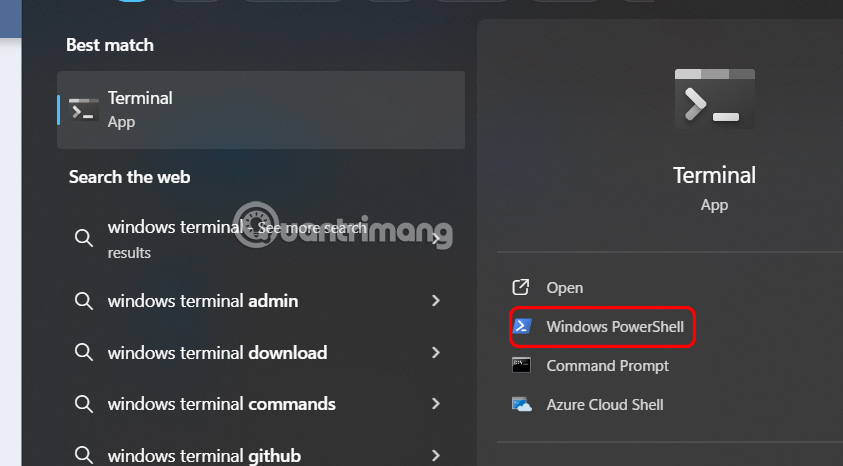Click the large Terminal icon in preview pane
This screenshot has height=466, width=843.
(x=714, y=96)
